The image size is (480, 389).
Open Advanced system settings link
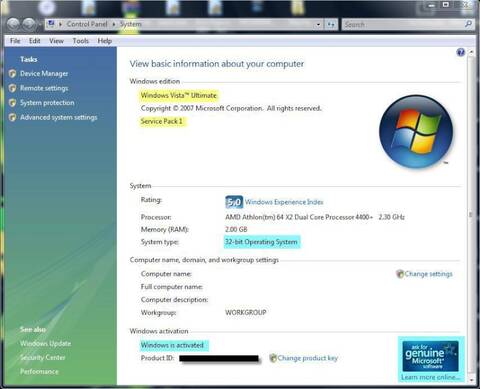tap(59, 117)
